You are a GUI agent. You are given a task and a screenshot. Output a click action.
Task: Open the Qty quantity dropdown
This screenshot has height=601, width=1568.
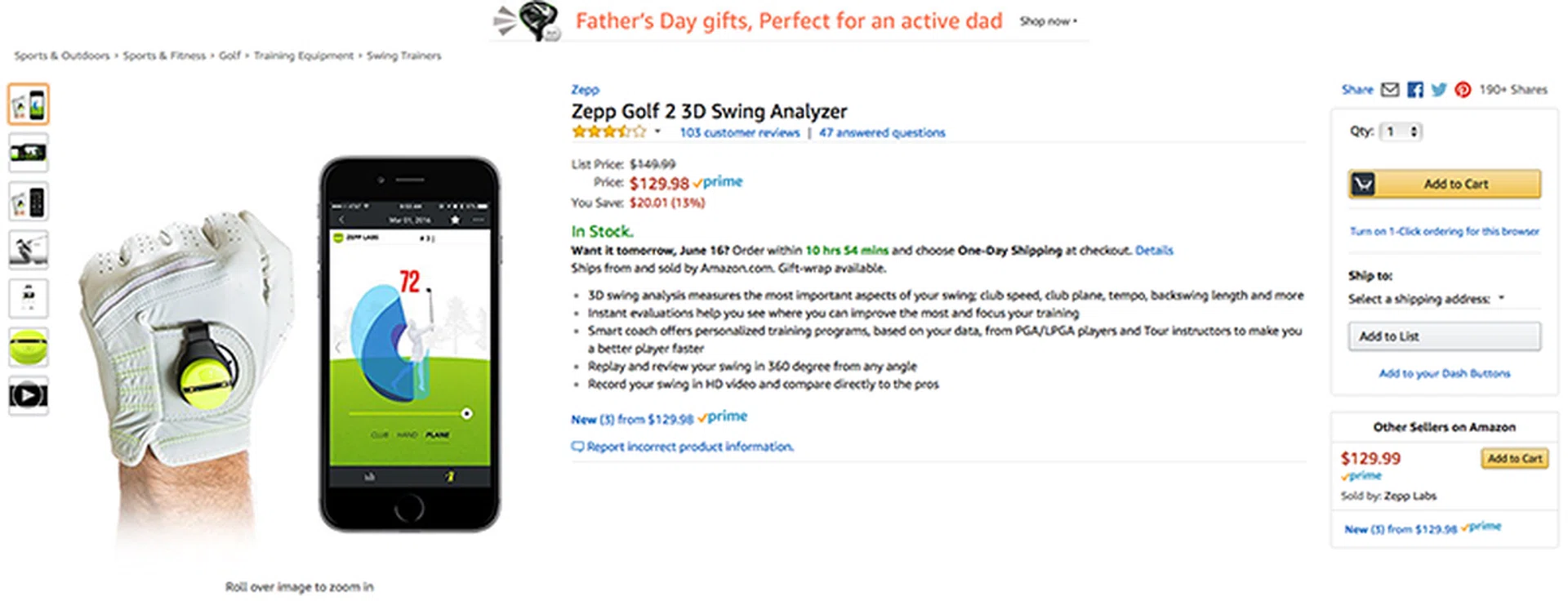(1401, 131)
